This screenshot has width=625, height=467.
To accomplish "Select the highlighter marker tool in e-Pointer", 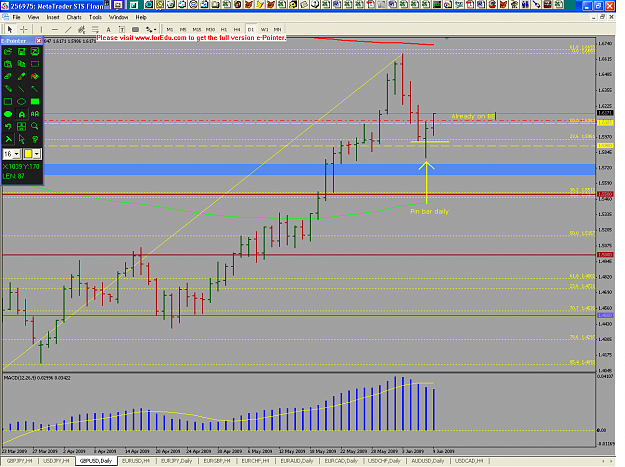I will point(22,76).
